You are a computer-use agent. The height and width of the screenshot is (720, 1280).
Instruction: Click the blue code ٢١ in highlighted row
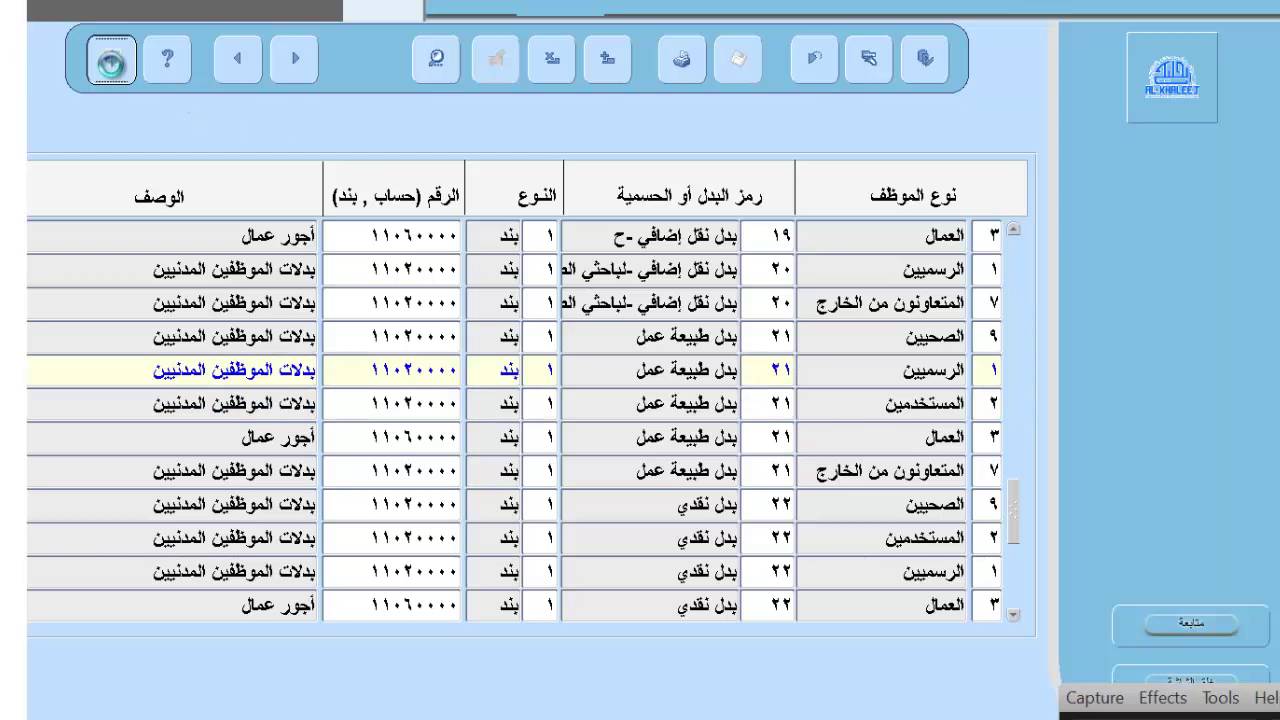tap(768, 370)
